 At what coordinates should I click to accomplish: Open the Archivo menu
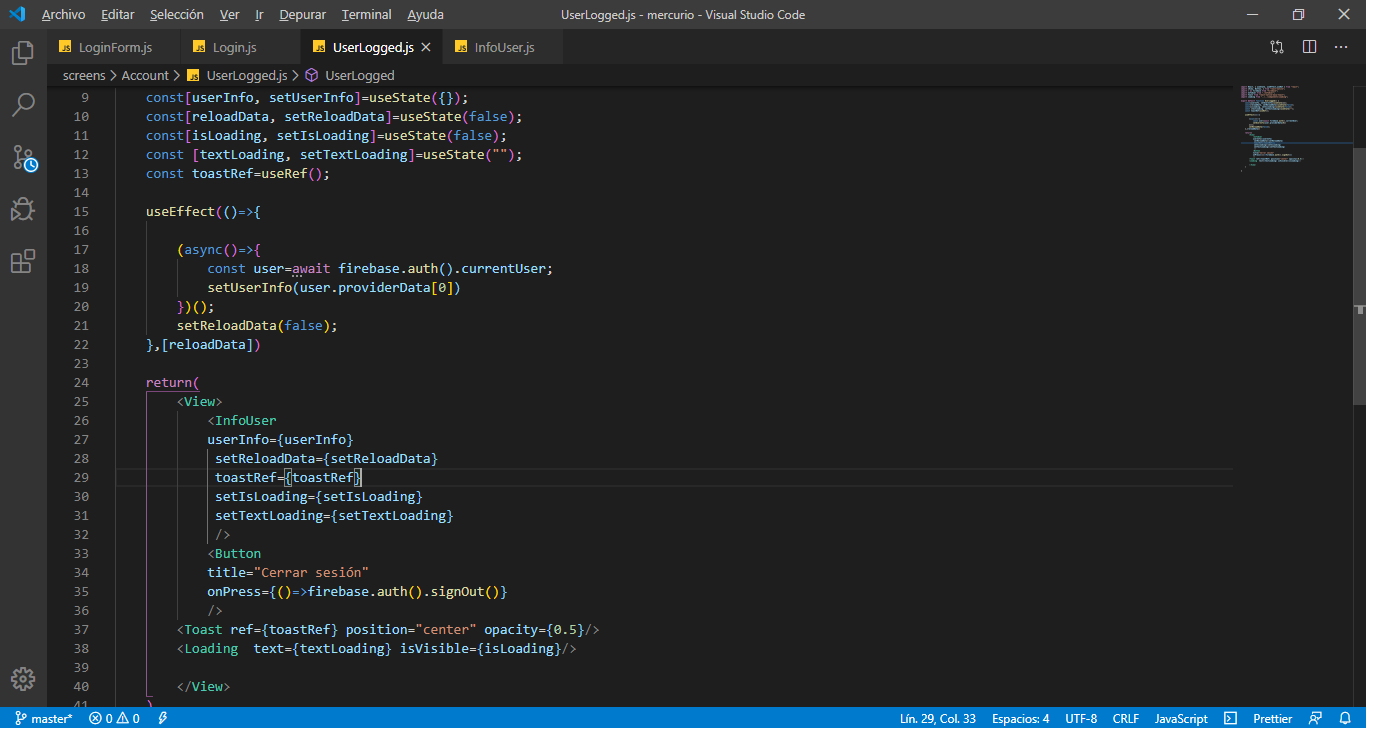[x=63, y=15]
